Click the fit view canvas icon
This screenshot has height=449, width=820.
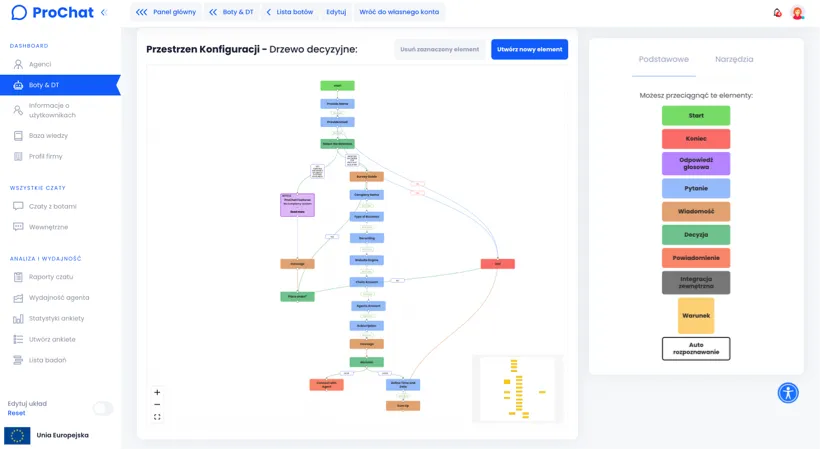pyautogui.click(x=157, y=417)
